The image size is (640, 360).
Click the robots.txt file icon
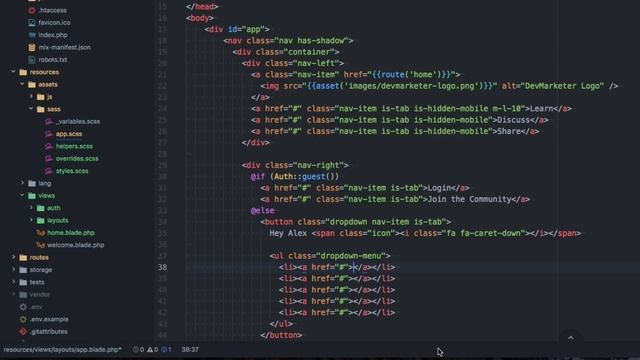point(32,60)
